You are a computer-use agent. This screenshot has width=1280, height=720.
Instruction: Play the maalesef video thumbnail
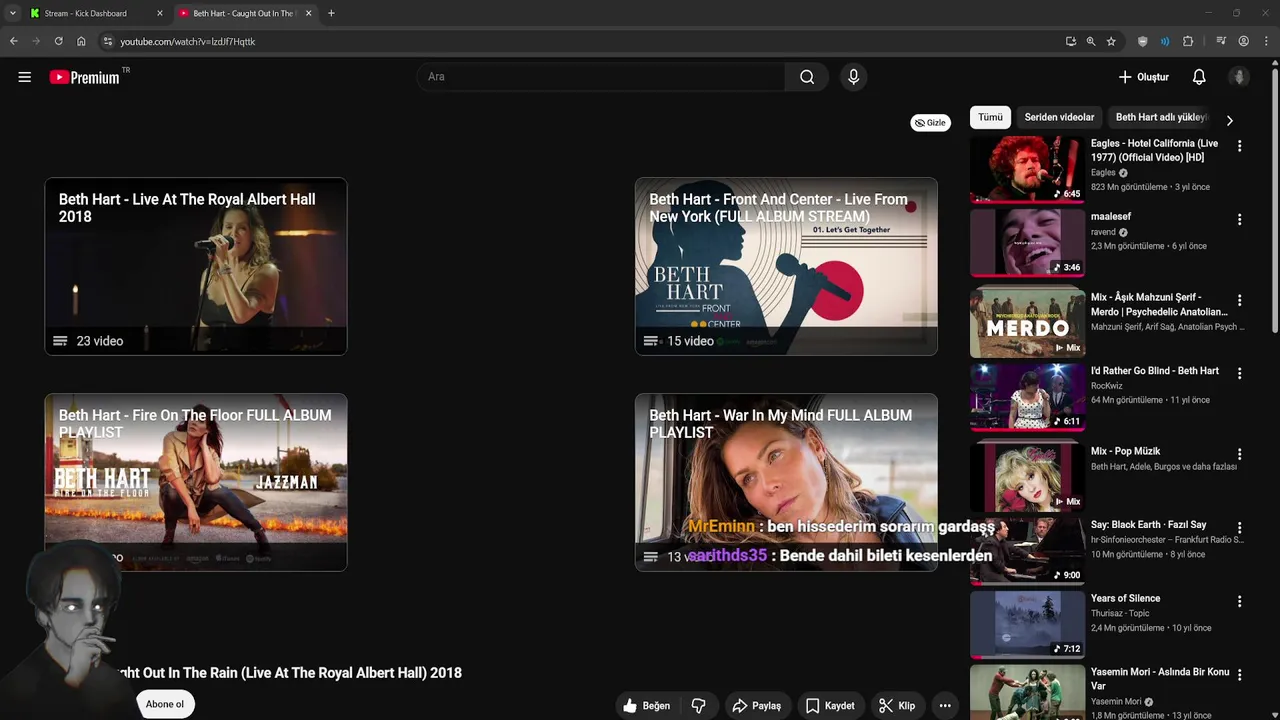tap(1027, 242)
